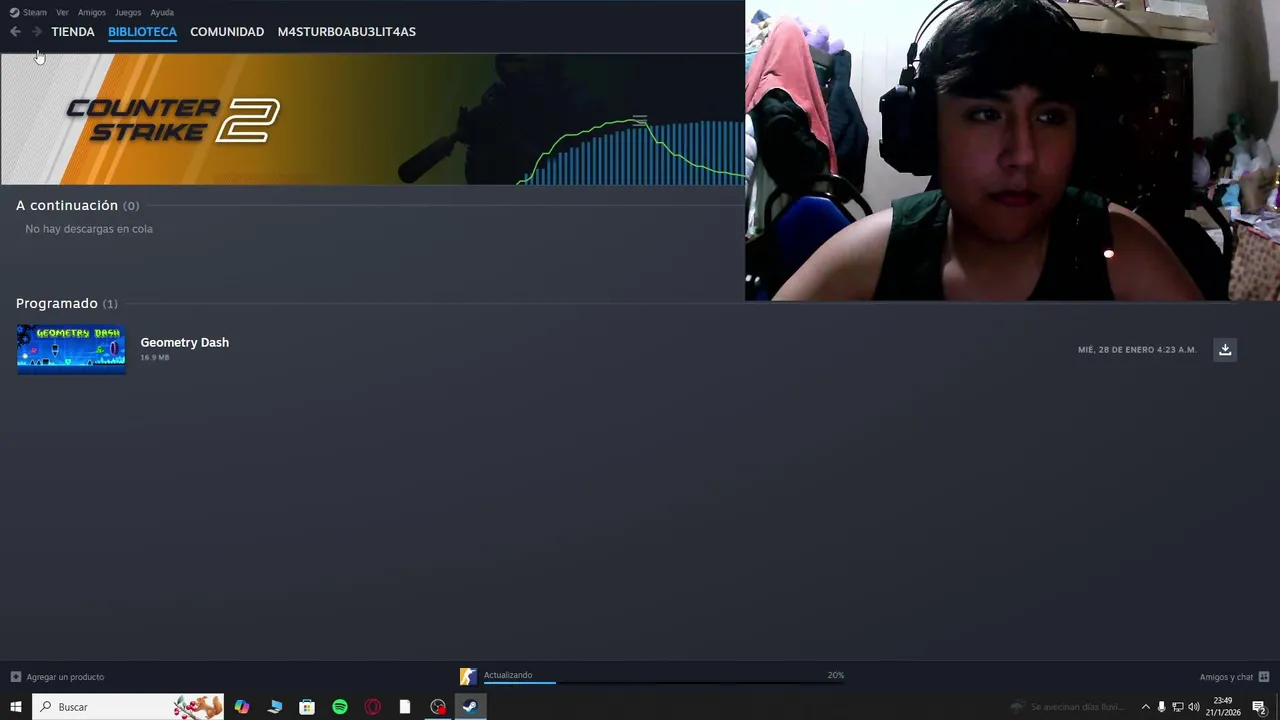Open the Juegos menu
The width and height of the screenshot is (1280, 720).
click(128, 12)
